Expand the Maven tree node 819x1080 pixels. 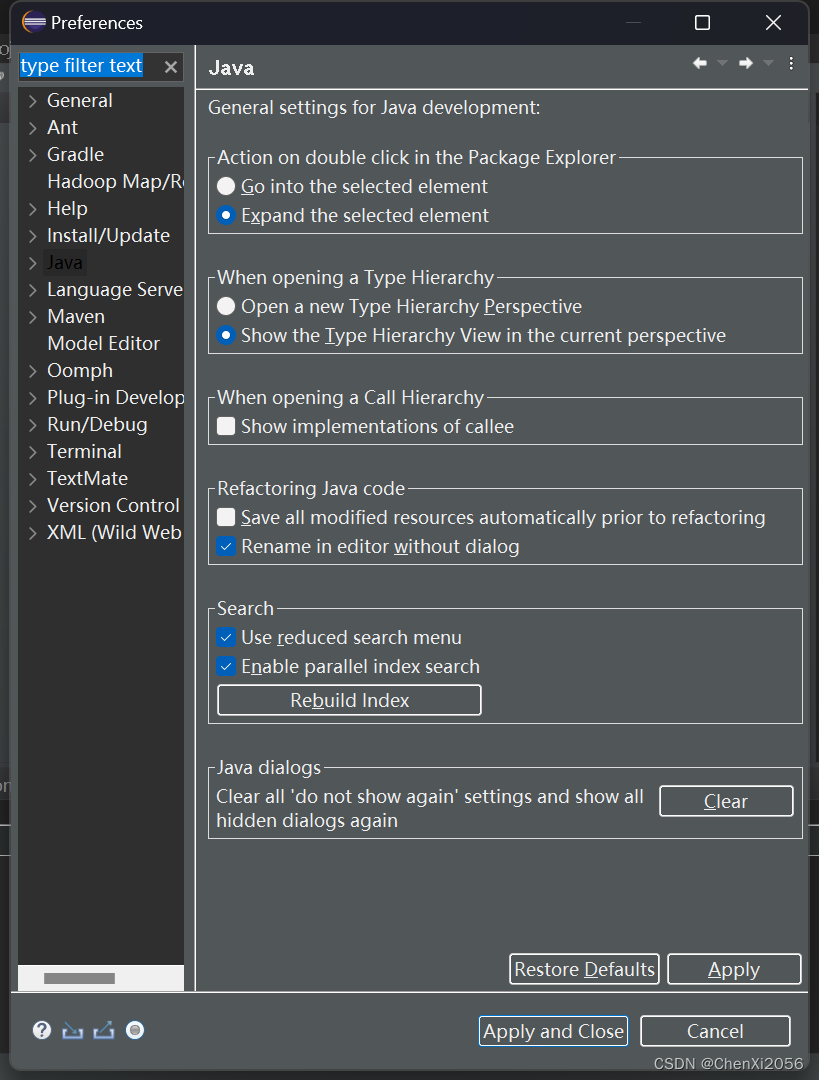tap(32, 317)
